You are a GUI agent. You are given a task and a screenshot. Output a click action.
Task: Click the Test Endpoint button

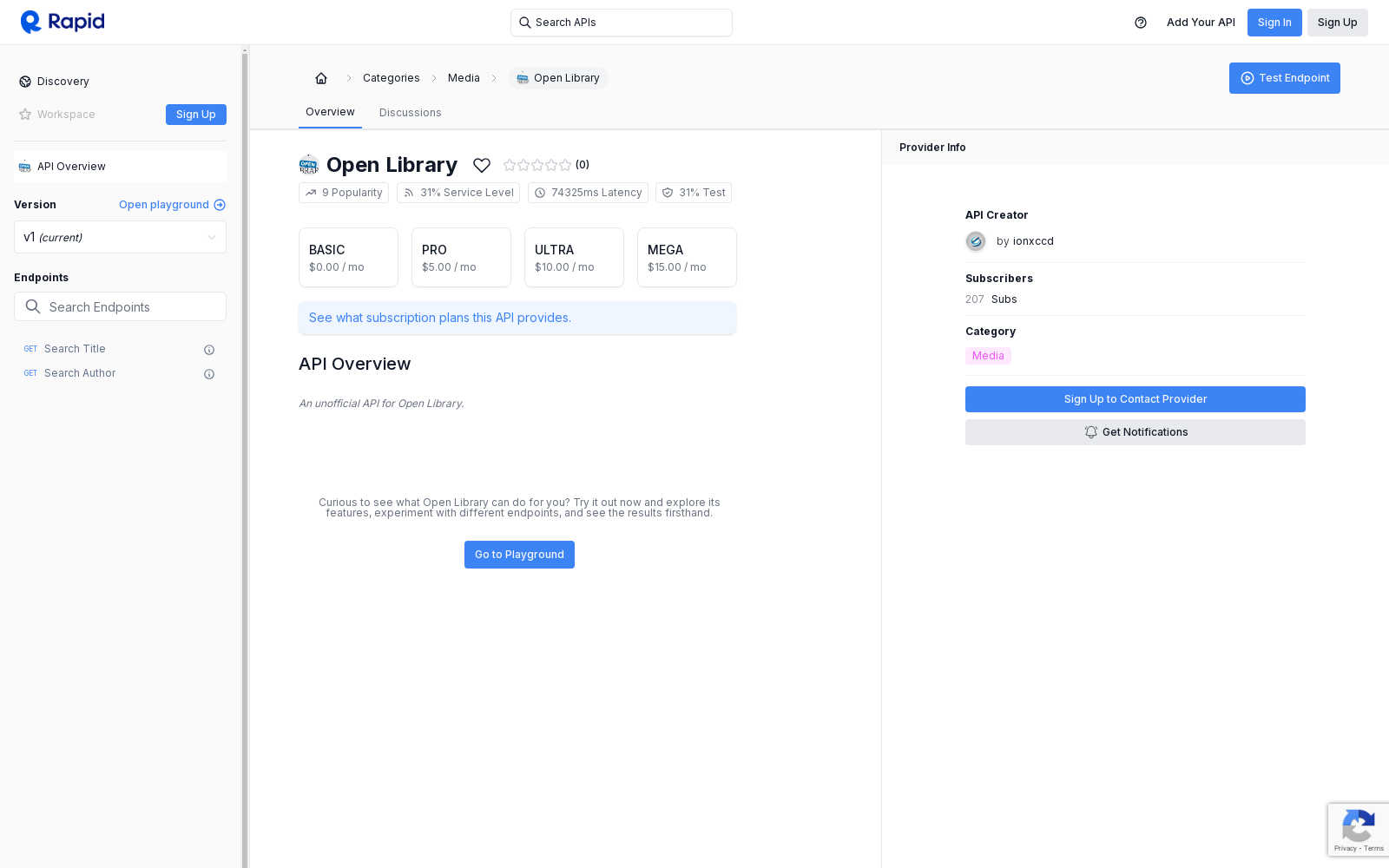coord(1285,78)
